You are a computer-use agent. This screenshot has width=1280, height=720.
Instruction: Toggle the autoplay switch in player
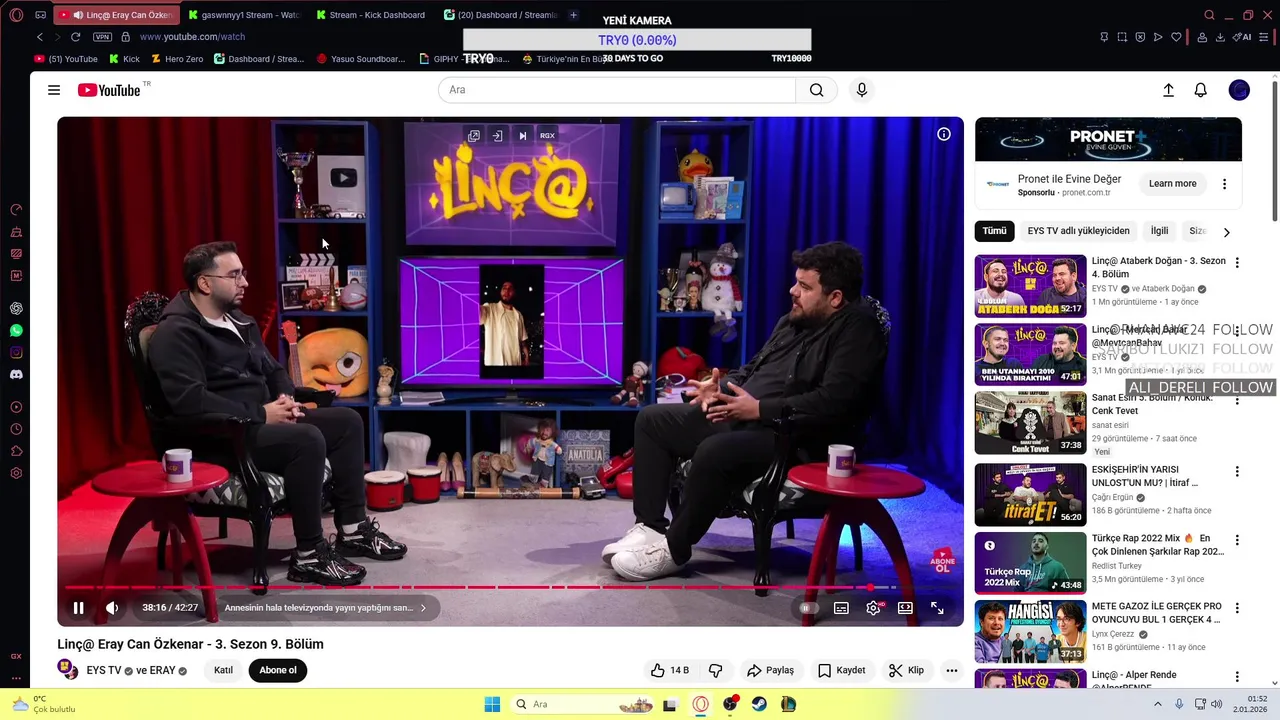[x=808, y=608]
